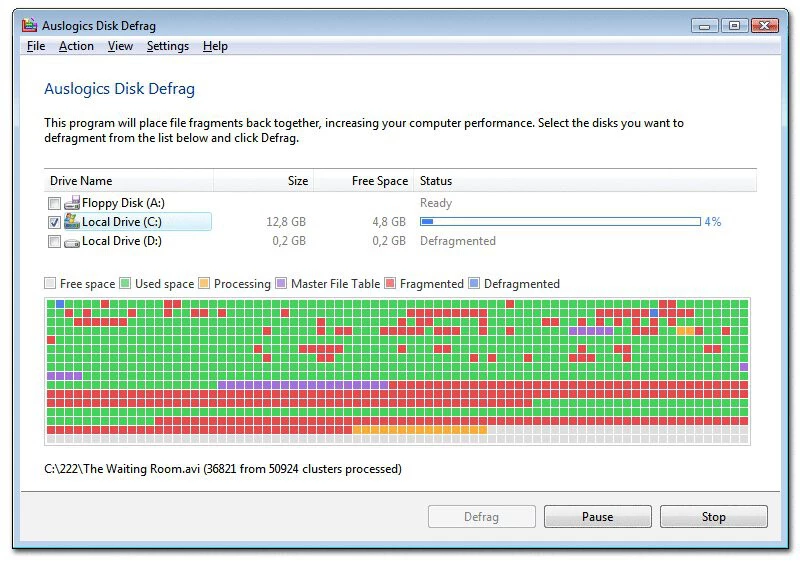
Task: Expand the View menu
Action: [120, 46]
